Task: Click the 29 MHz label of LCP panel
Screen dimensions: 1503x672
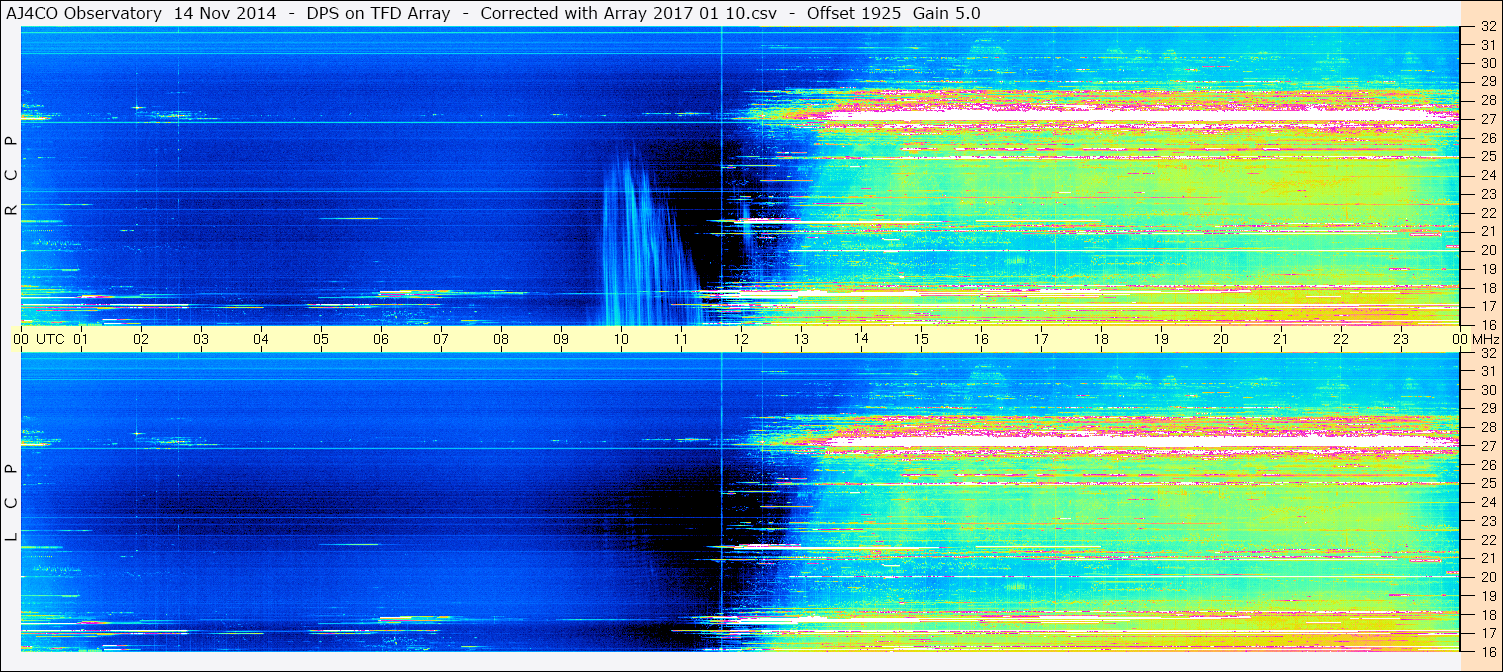Action: [x=1487, y=409]
